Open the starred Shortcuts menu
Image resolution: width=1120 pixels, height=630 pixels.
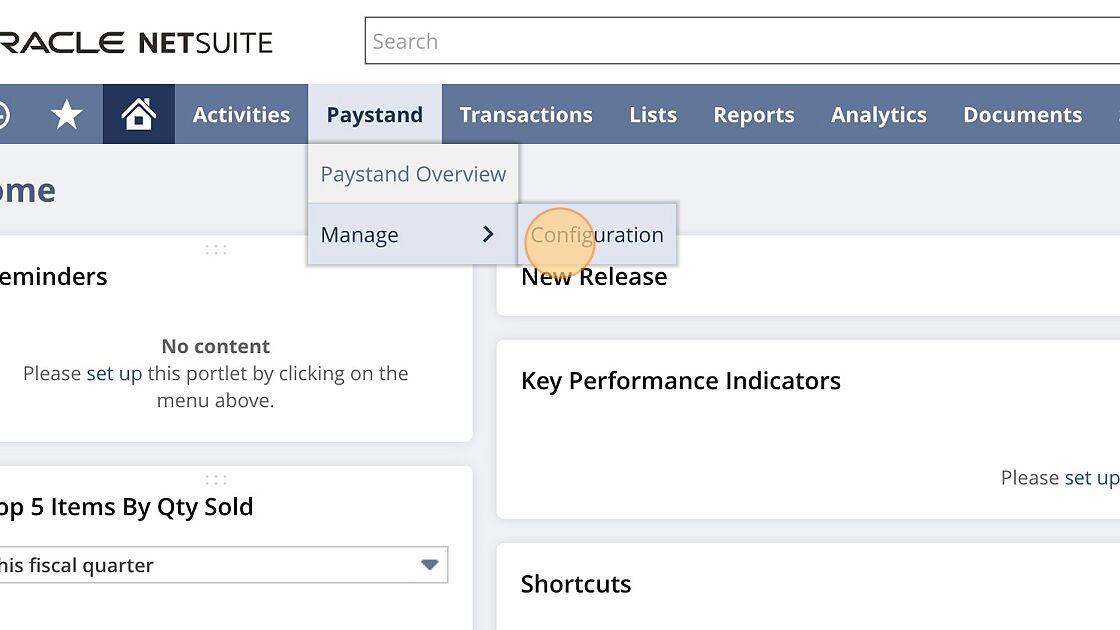coord(66,114)
